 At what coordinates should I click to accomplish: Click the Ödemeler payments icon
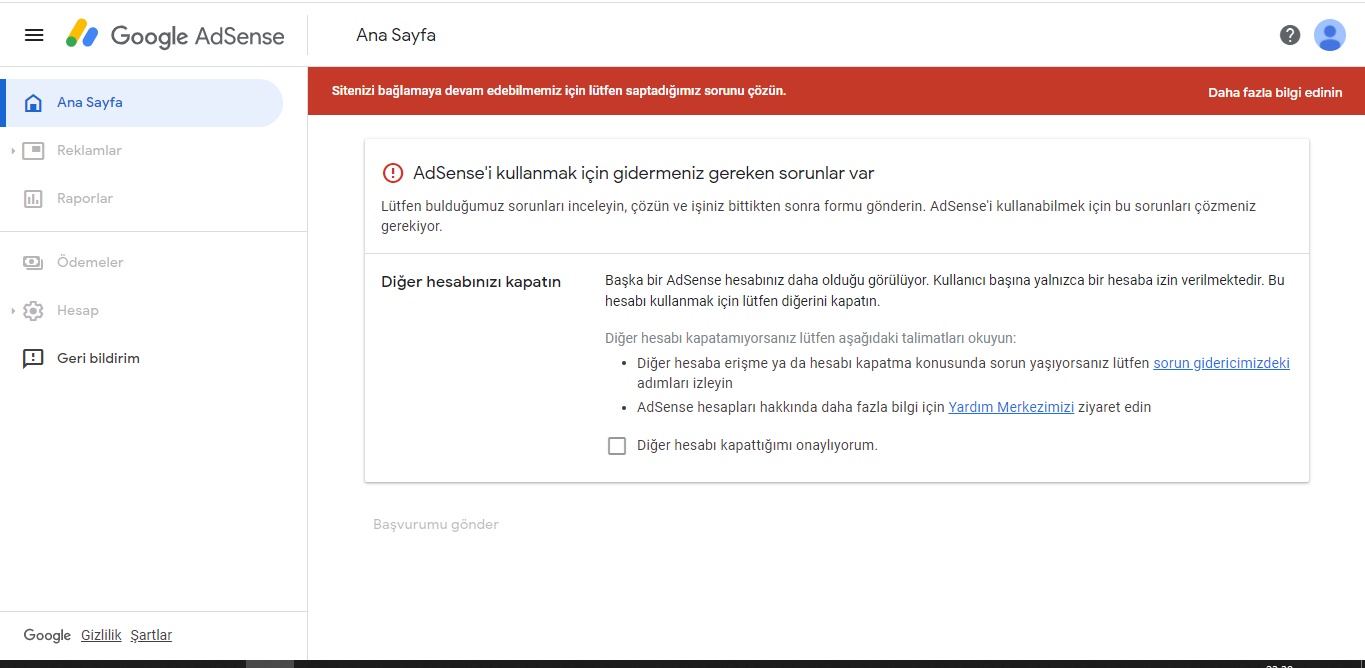coord(33,262)
